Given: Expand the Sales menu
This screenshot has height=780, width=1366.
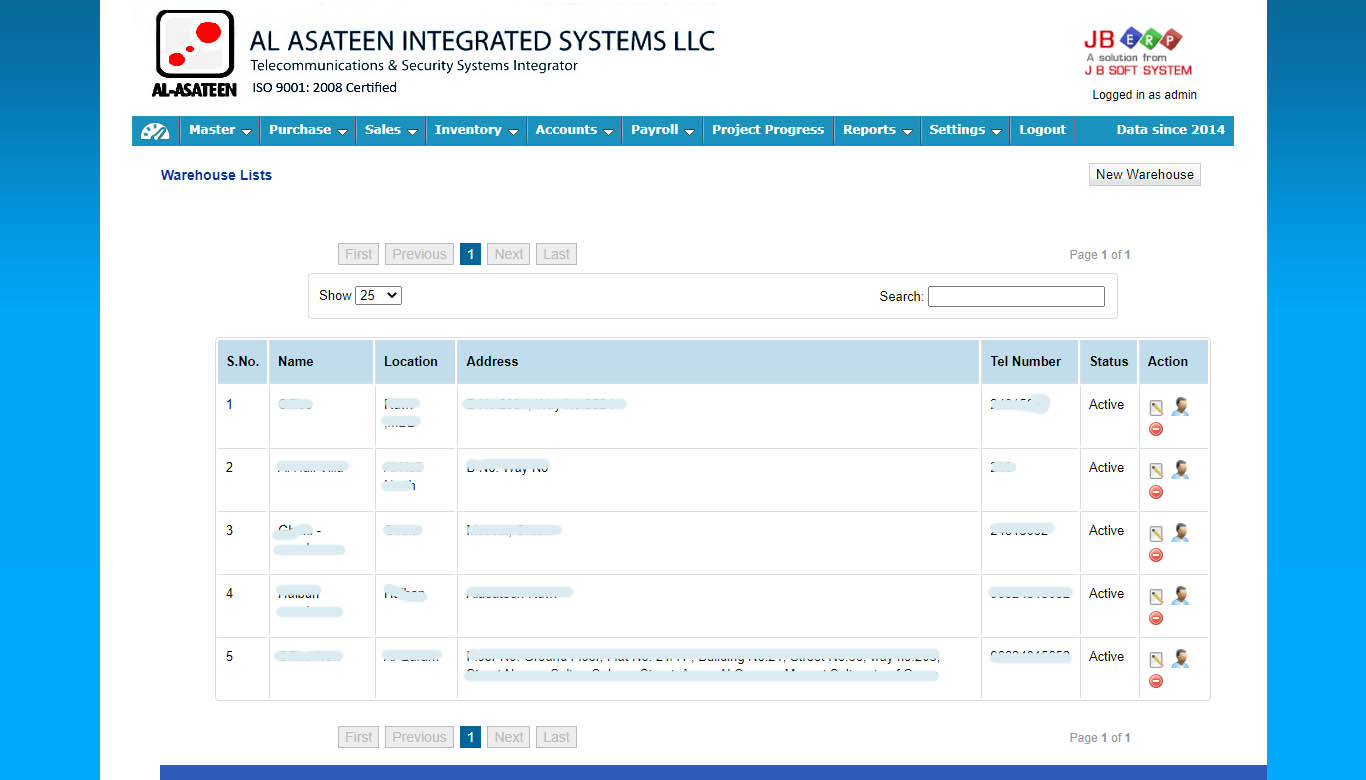Looking at the screenshot, I should 391,130.
